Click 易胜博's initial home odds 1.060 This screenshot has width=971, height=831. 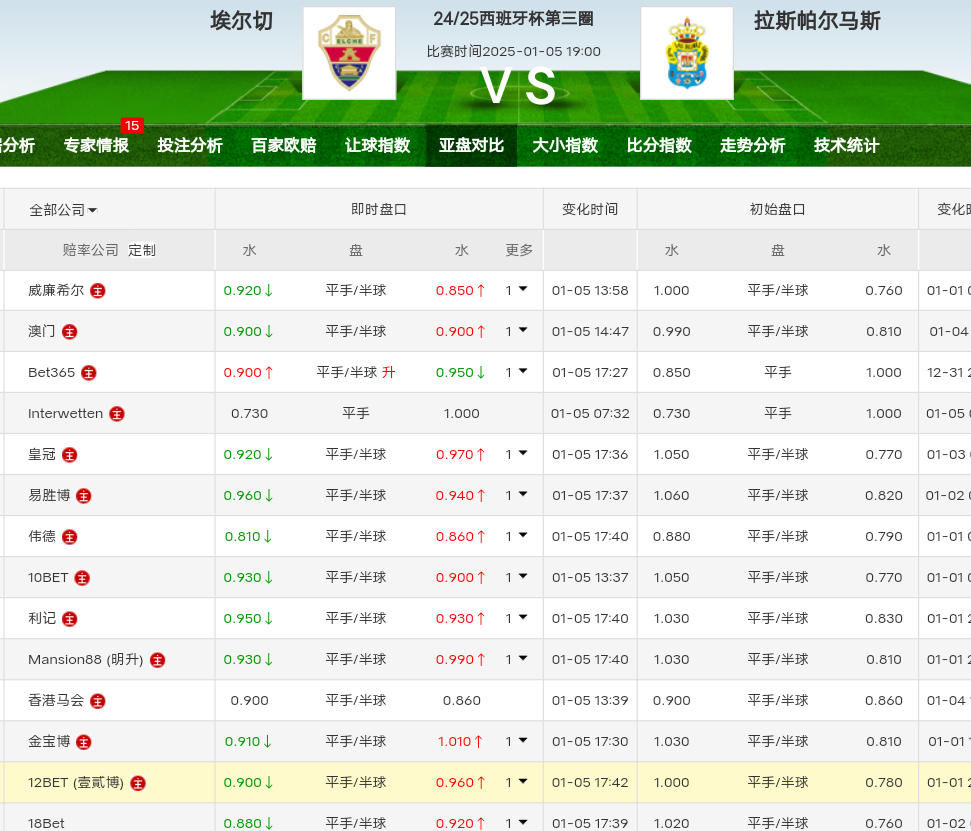pyautogui.click(x=671, y=496)
